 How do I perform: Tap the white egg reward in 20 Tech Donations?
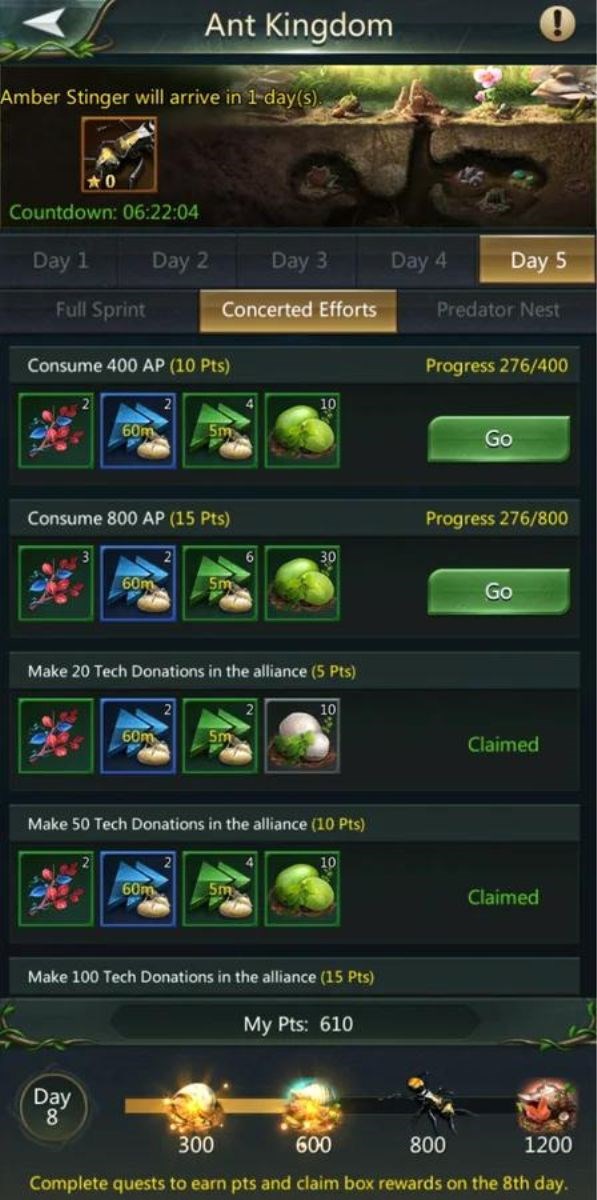[x=301, y=736]
